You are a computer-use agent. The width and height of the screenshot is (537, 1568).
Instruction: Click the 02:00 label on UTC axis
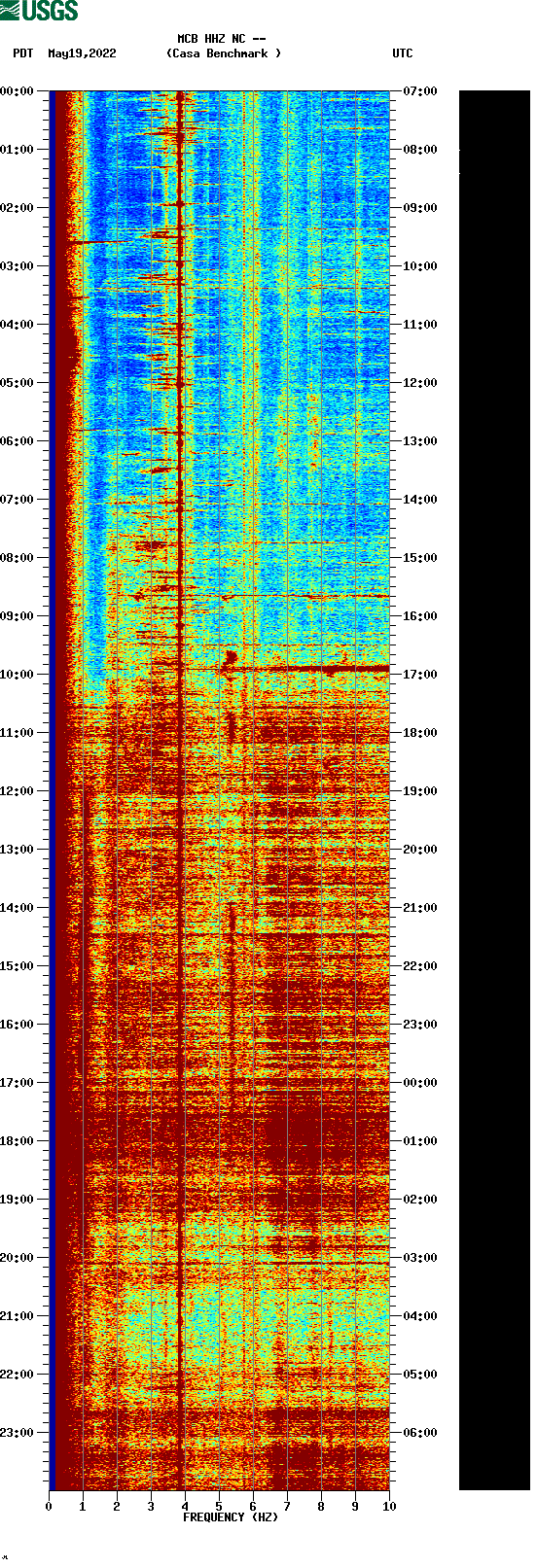pos(420,1200)
